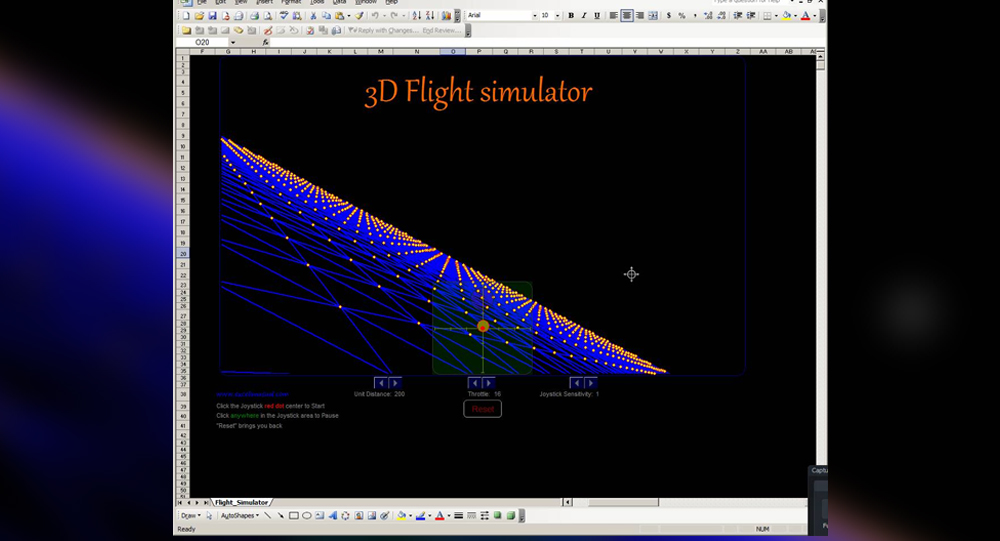
Task: Open the Tools menu
Action: click(317, 2)
